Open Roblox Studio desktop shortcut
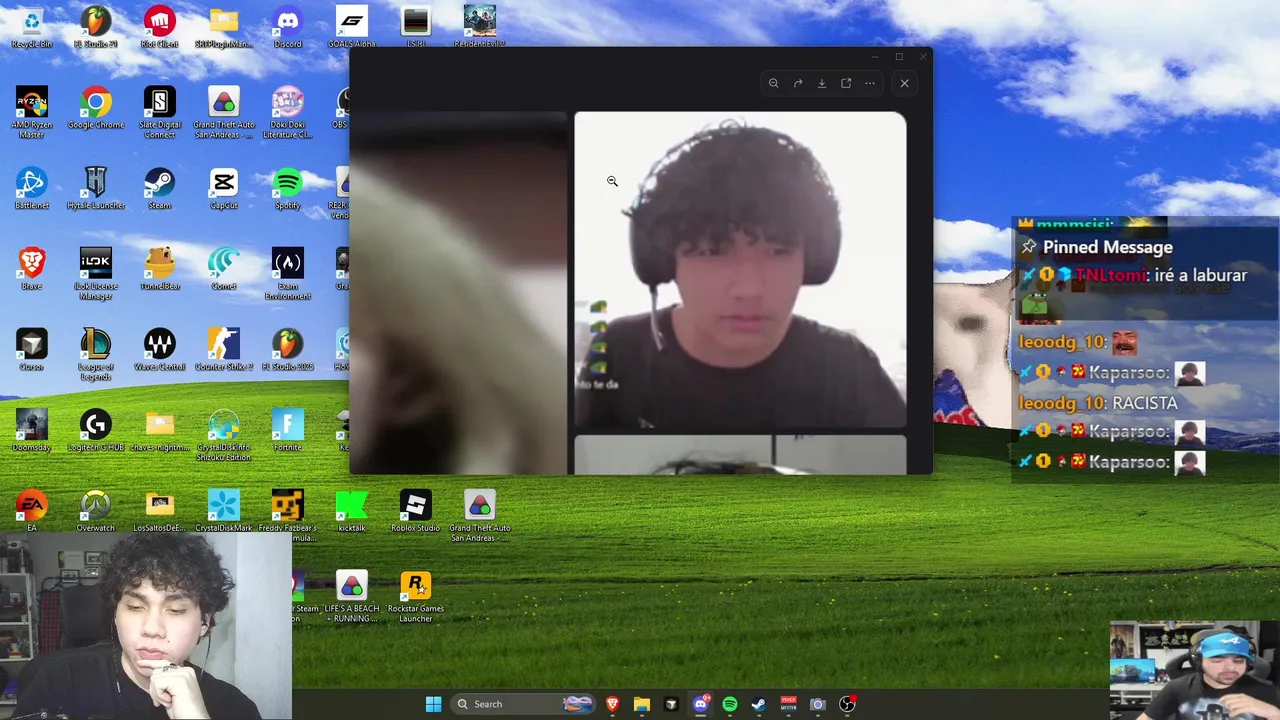 tap(416, 511)
